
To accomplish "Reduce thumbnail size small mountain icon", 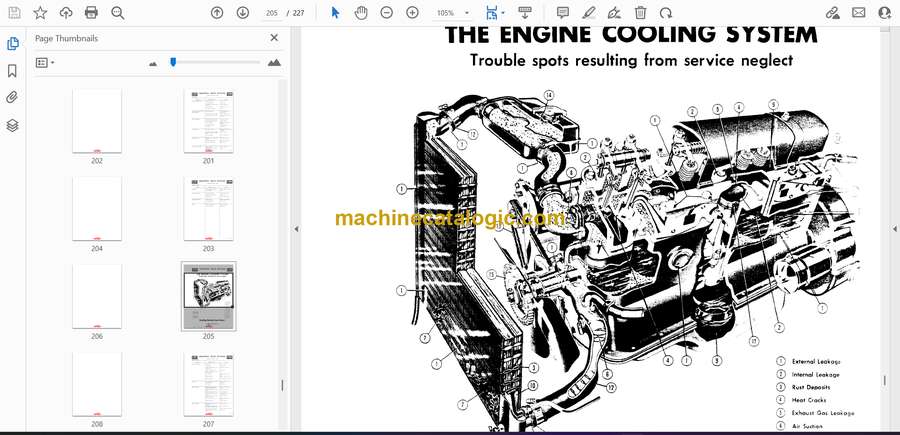I will point(153,63).
